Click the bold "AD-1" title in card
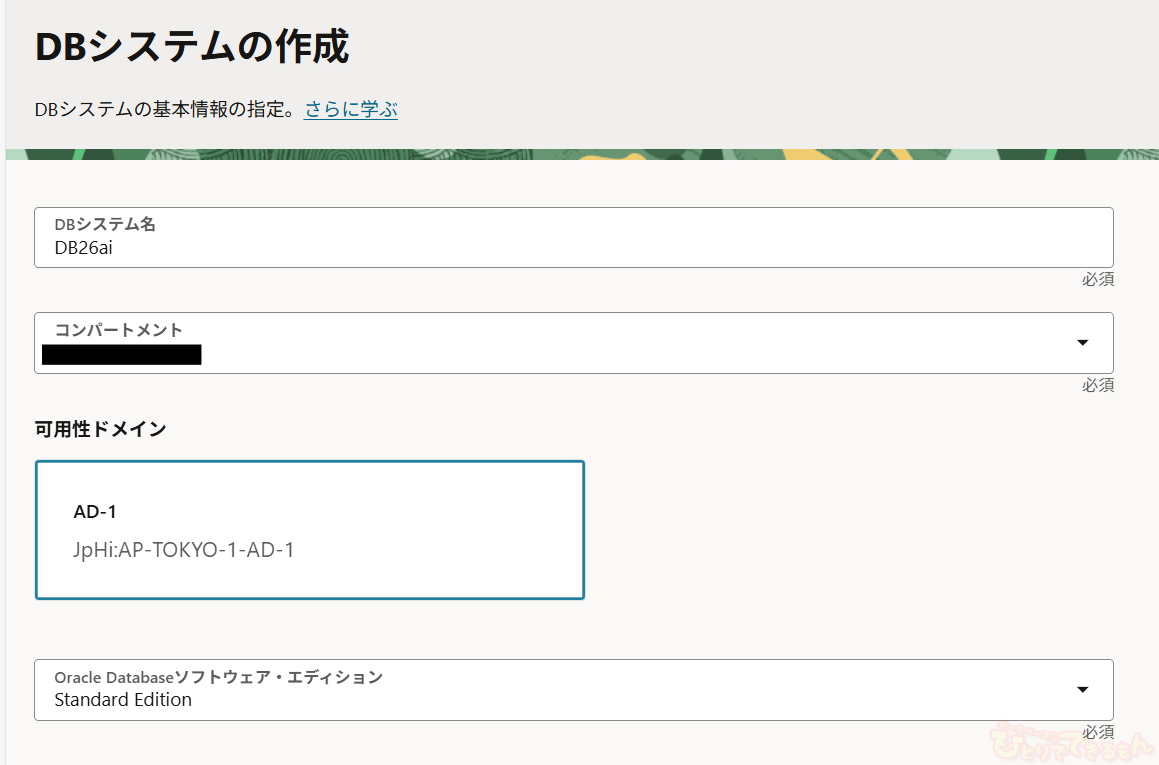The image size is (1159, 765). pos(95,512)
